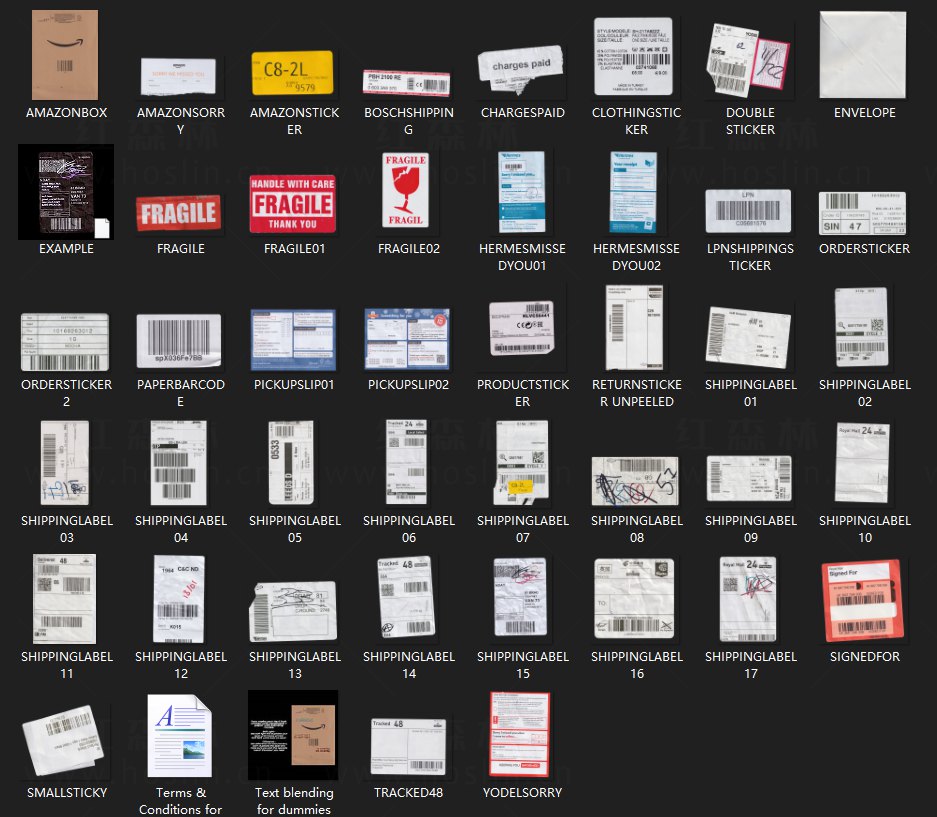Screen dimensions: 937x817
Task: Click the EXAMPLE filename label
Action: coord(66,249)
